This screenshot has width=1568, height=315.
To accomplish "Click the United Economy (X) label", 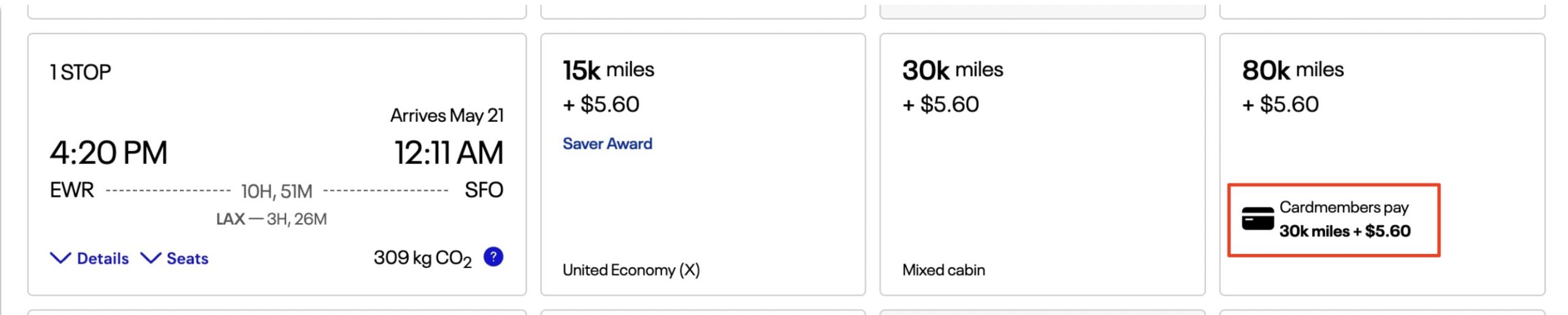I will (x=631, y=270).
